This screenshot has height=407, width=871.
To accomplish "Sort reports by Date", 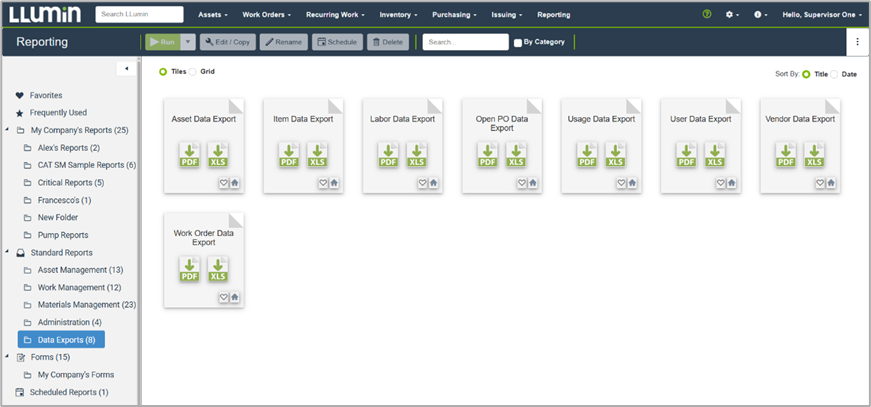I will point(836,74).
